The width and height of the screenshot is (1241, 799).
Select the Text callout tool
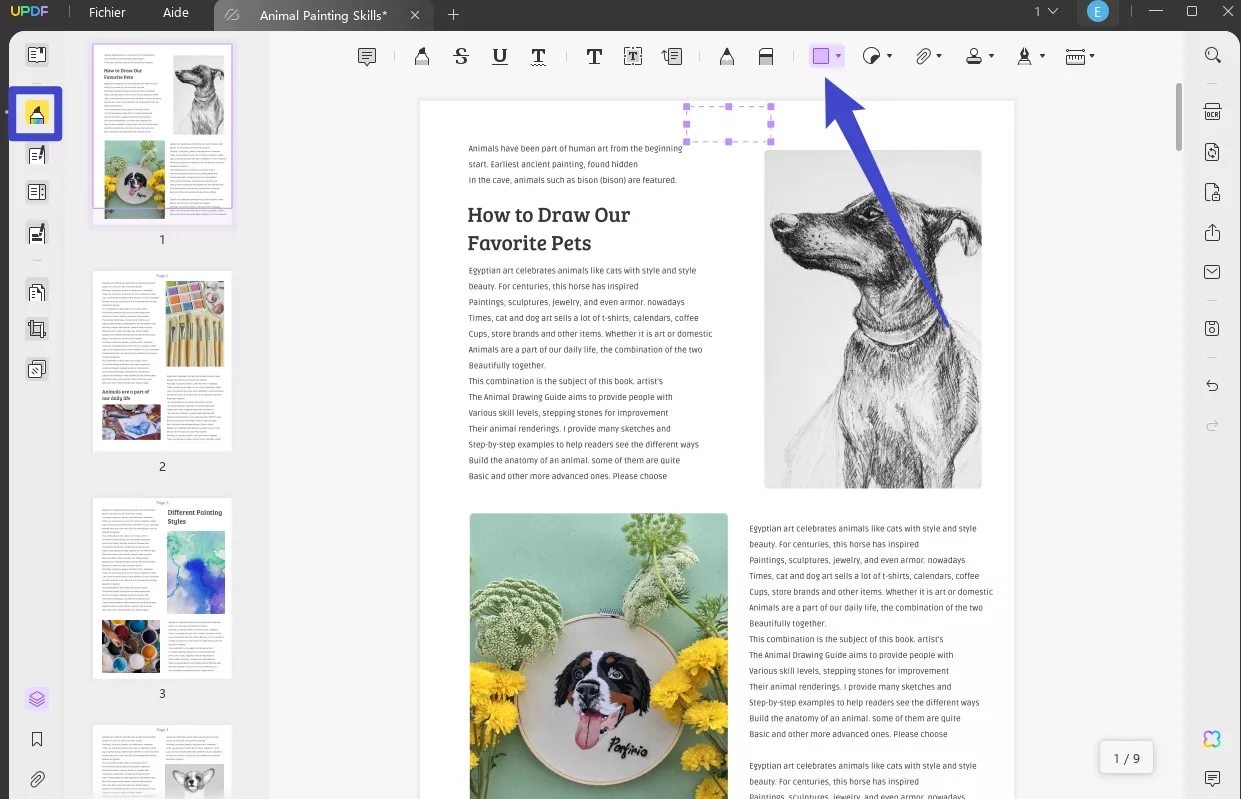[672, 57]
